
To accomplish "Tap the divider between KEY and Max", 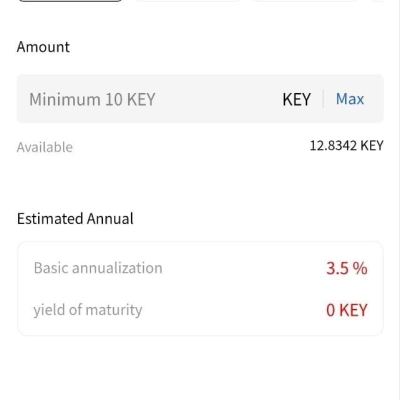I will point(323,99).
